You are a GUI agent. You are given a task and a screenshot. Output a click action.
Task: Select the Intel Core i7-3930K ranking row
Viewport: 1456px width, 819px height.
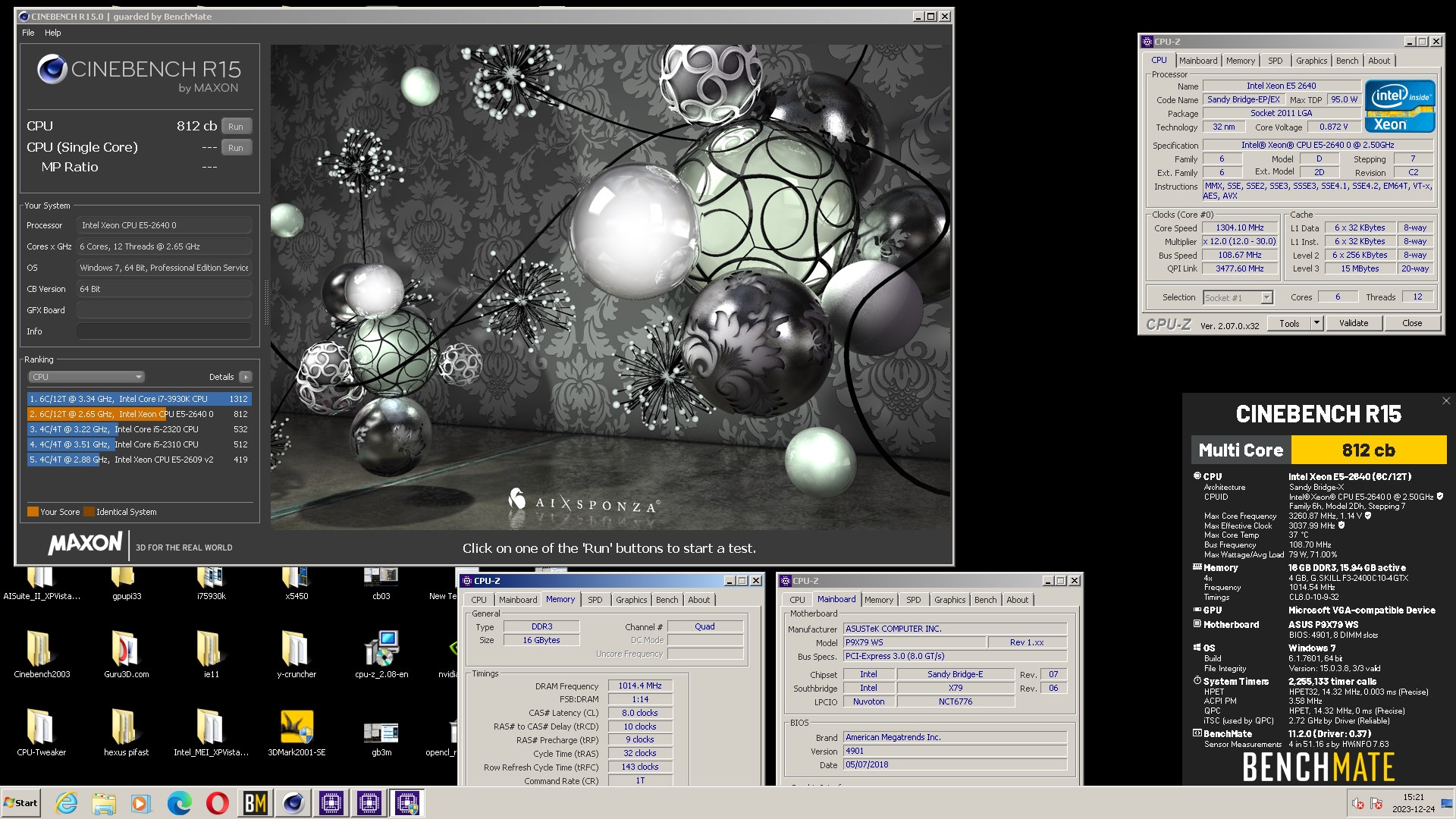point(139,399)
